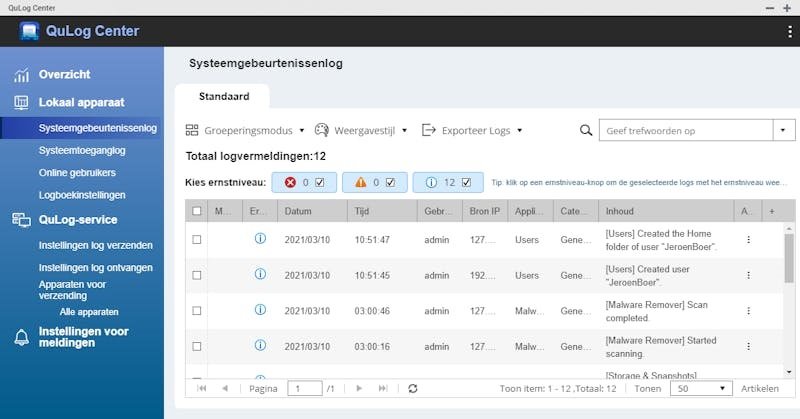Open Instellingen voor meldingen
The height and width of the screenshot is (419, 800).
pyautogui.click(x=84, y=337)
